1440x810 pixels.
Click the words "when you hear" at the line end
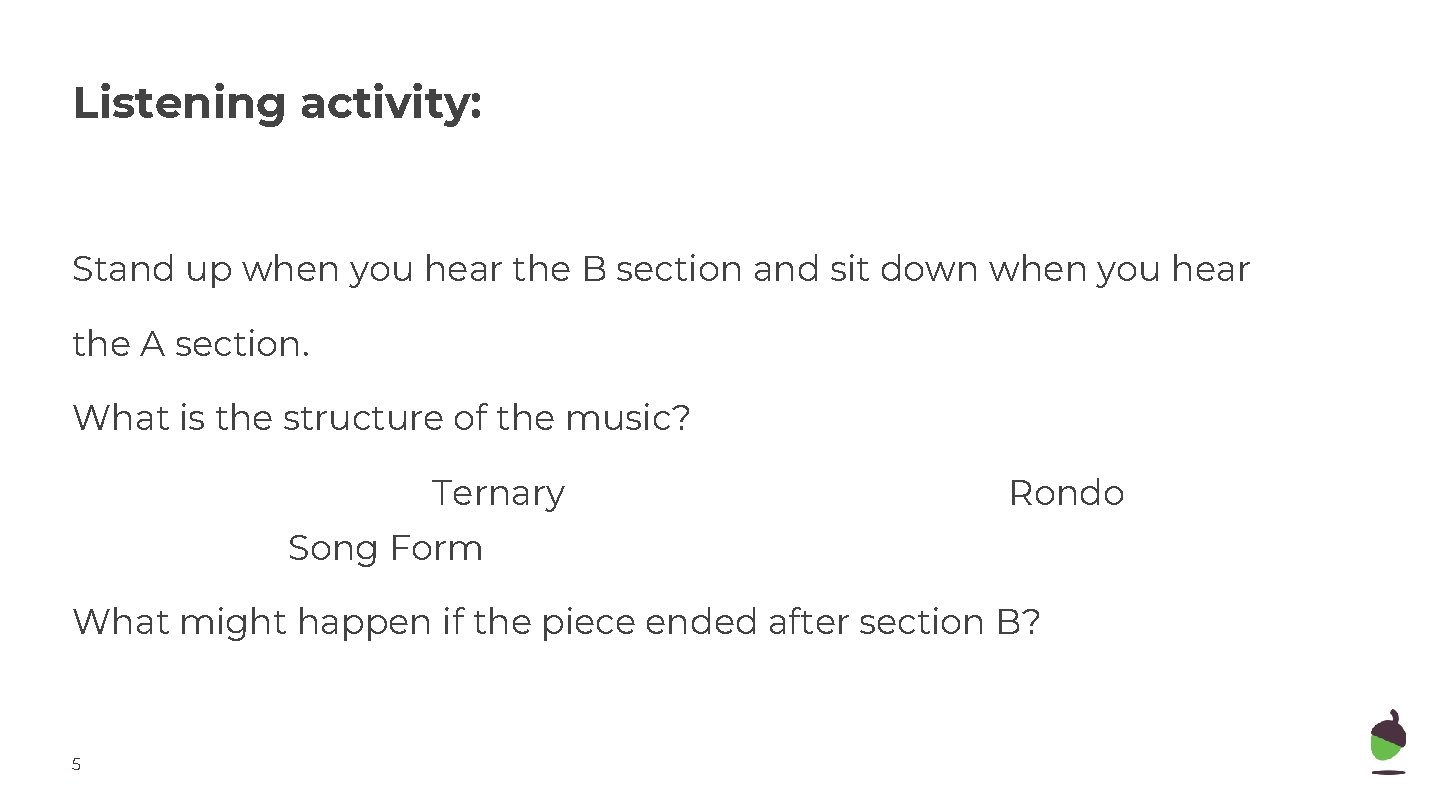pyautogui.click(x=1119, y=269)
